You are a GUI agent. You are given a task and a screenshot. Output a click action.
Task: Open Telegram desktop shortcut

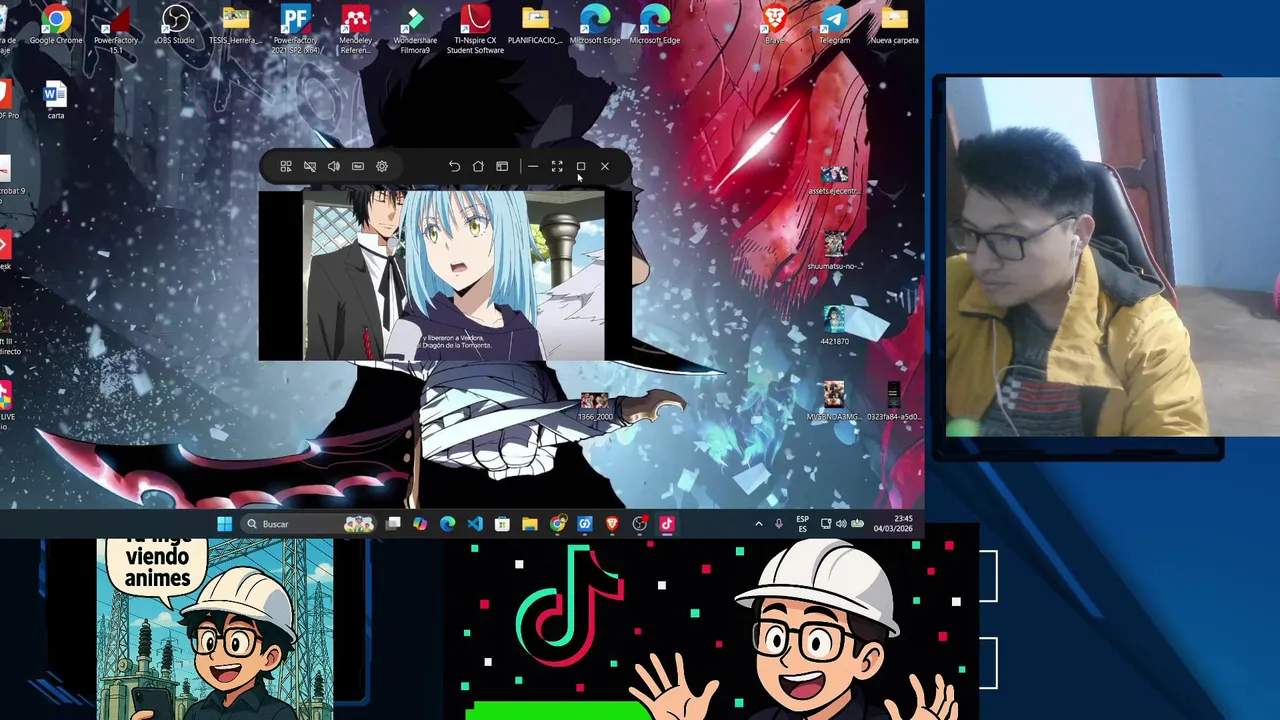click(x=834, y=26)
